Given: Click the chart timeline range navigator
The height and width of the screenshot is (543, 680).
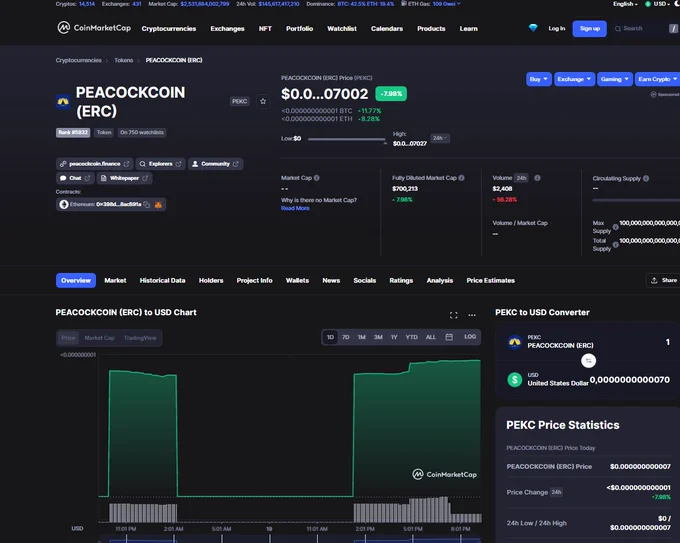Looking at the screenshot, I should coord(290,540).
